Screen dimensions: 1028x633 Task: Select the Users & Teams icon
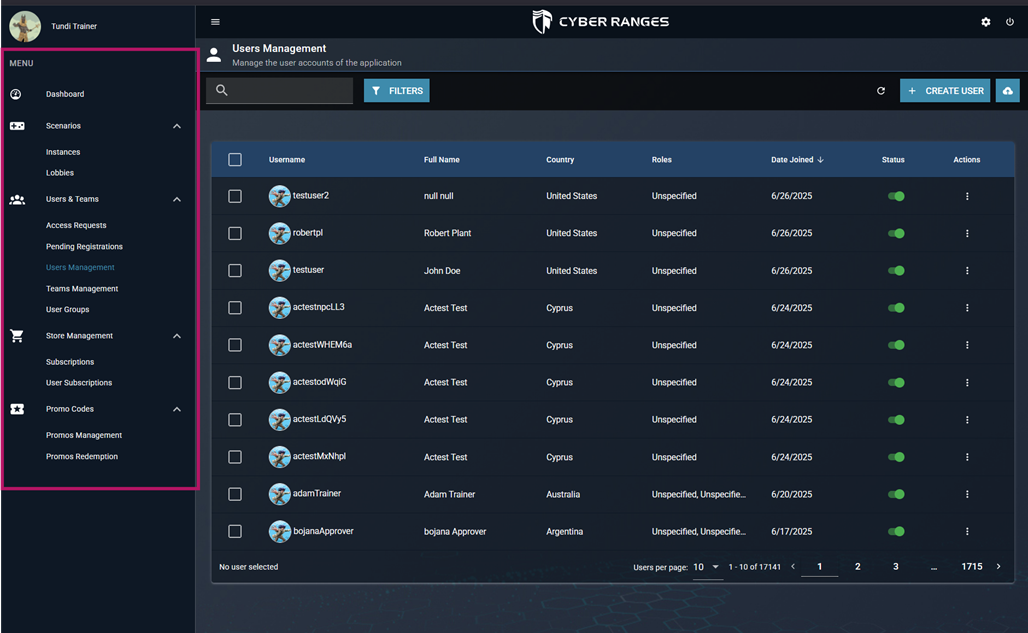coord(16,199)
